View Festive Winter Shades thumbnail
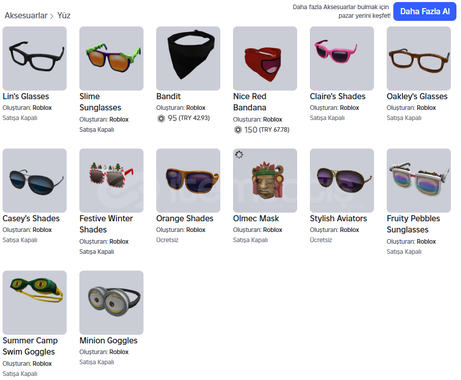The width and height of the screenshot is (461, 380). 111,180
